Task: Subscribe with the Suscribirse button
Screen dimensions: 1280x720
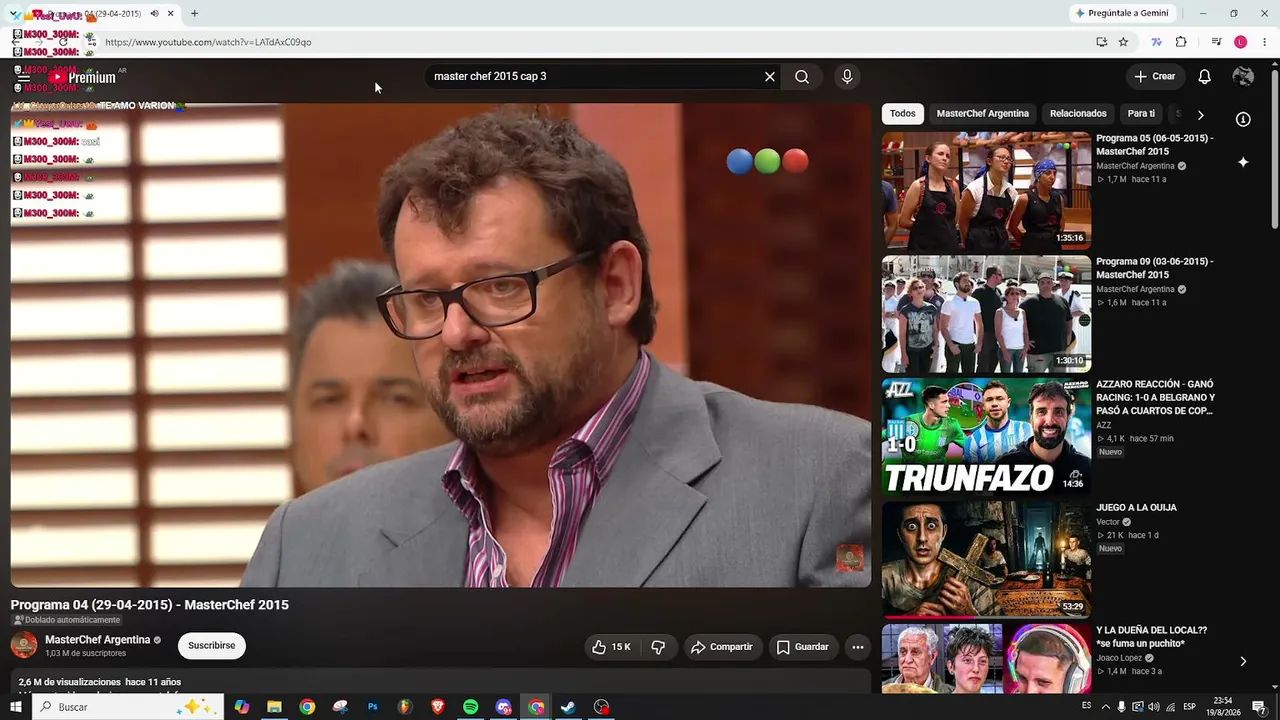Action: (212, 646)
